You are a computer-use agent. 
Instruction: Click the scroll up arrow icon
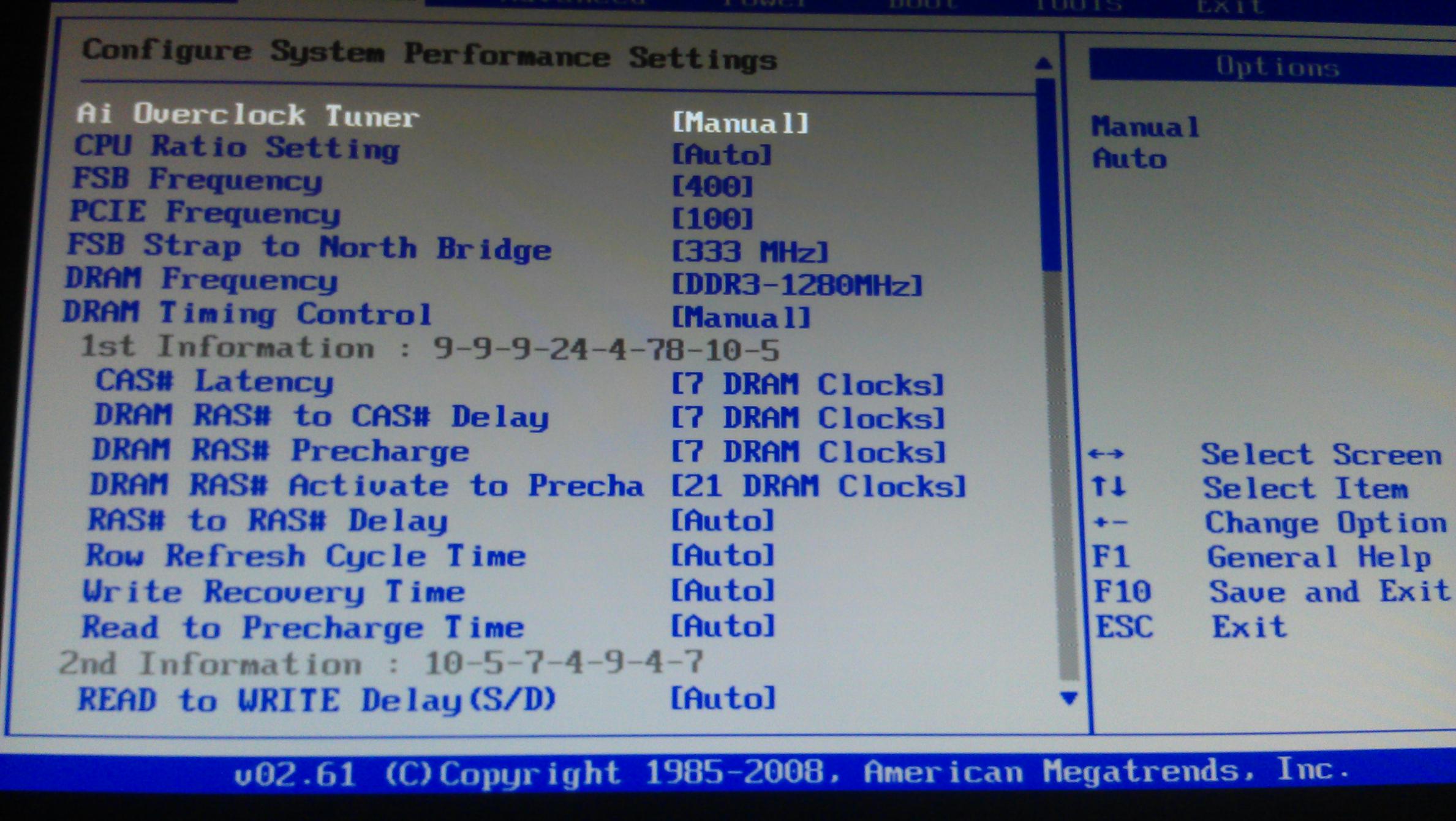click(x=1043, y=63)
